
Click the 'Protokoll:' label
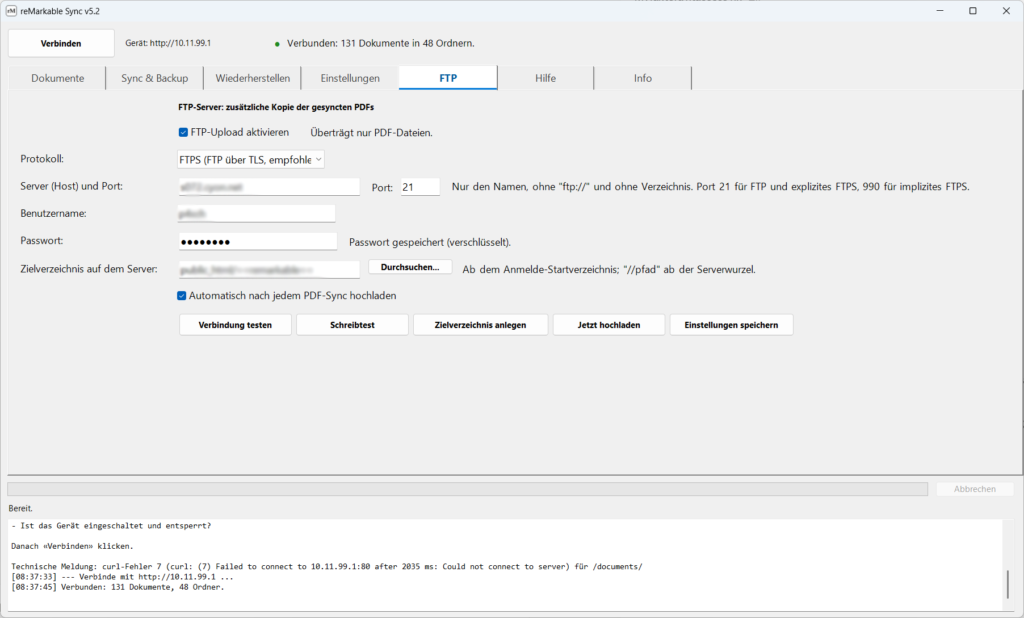pyautogui.click(x=42, y=159)
